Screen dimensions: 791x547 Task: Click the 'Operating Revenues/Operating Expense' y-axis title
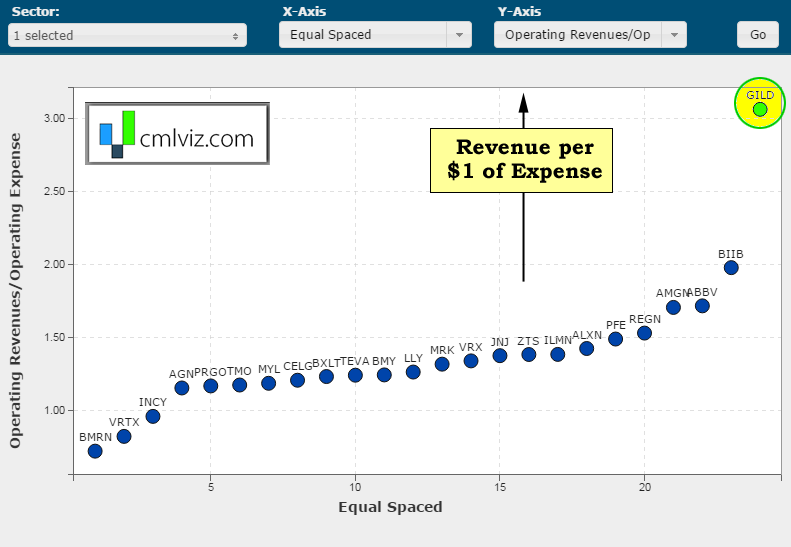coord(16,291)
